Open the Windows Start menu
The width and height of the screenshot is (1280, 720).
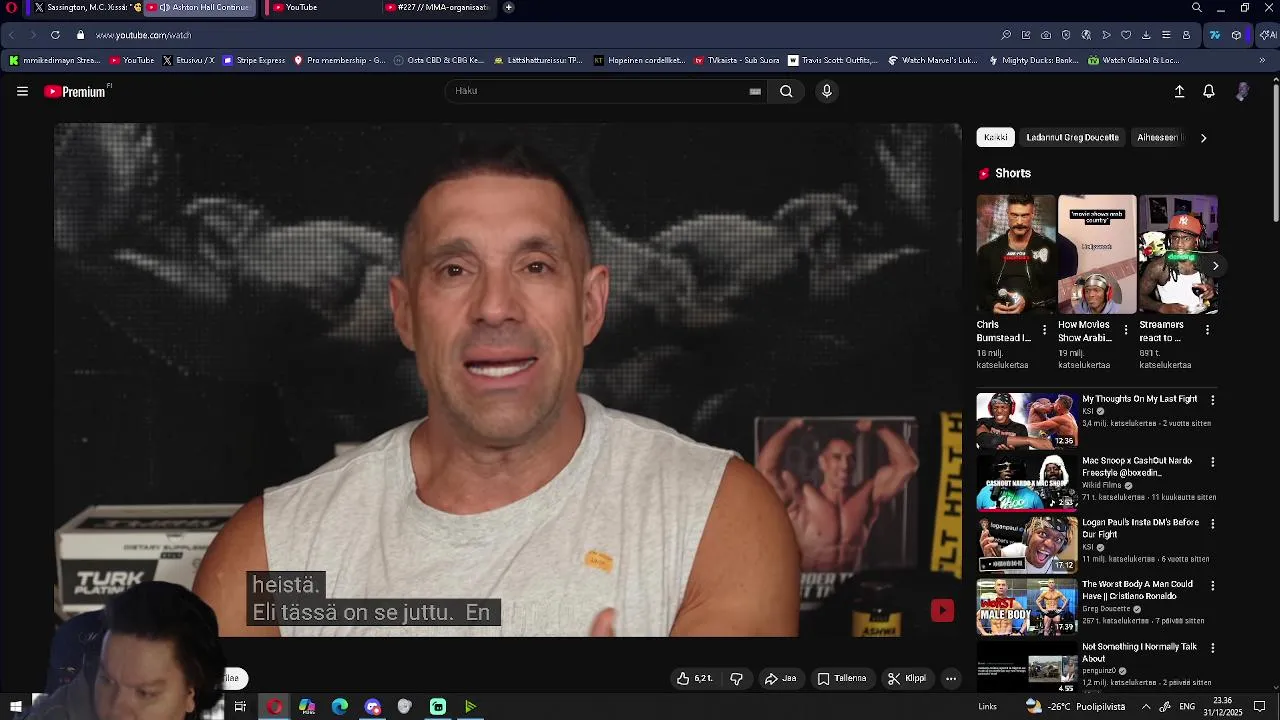tap(15, 707)
